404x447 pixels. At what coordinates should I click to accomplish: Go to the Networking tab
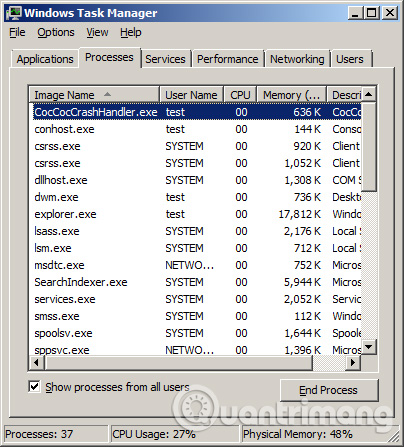[x=297, y=59]
